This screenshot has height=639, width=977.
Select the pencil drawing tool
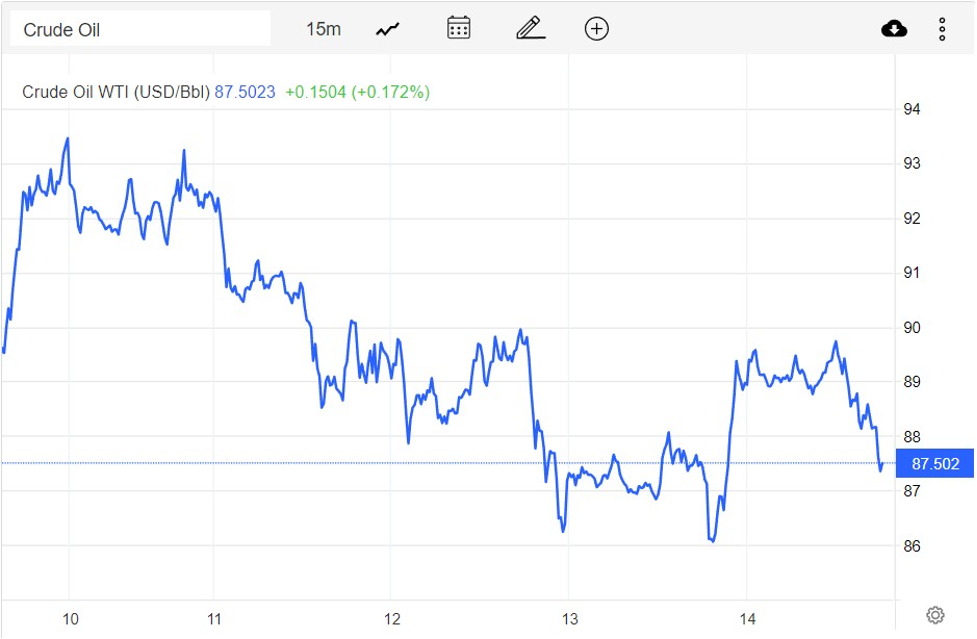click(x=530, y=28)
